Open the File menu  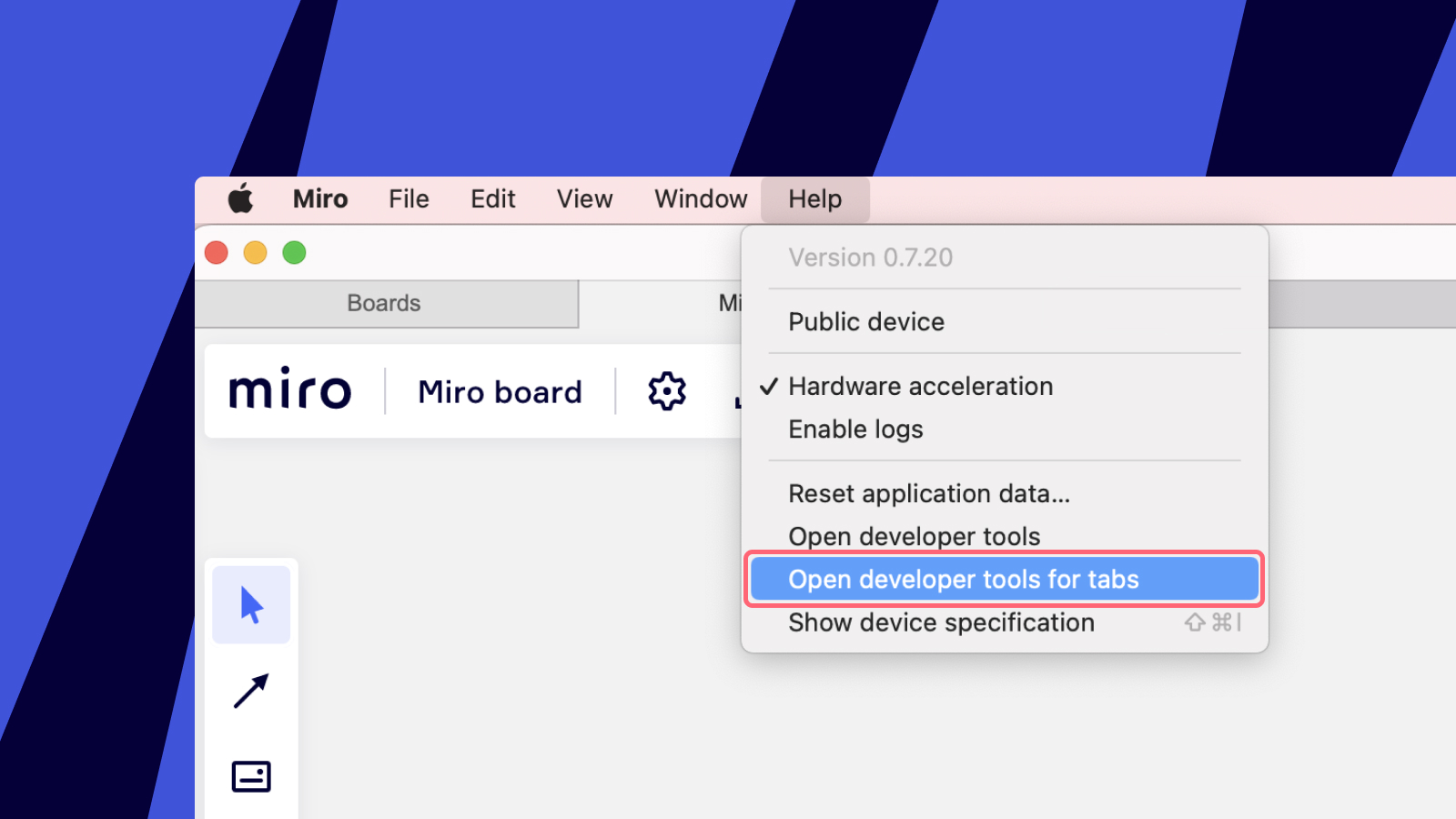pos(408,198)
